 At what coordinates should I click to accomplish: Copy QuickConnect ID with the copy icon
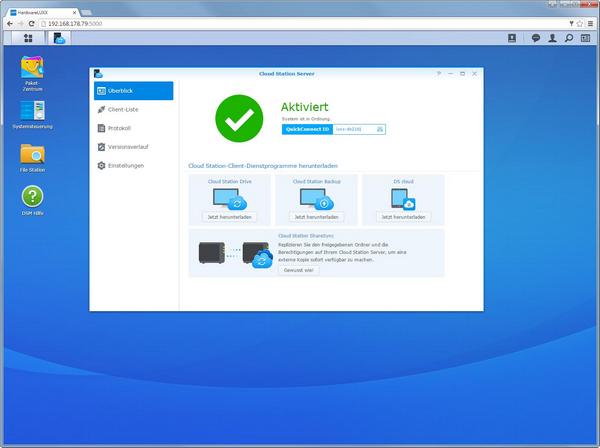380,129
